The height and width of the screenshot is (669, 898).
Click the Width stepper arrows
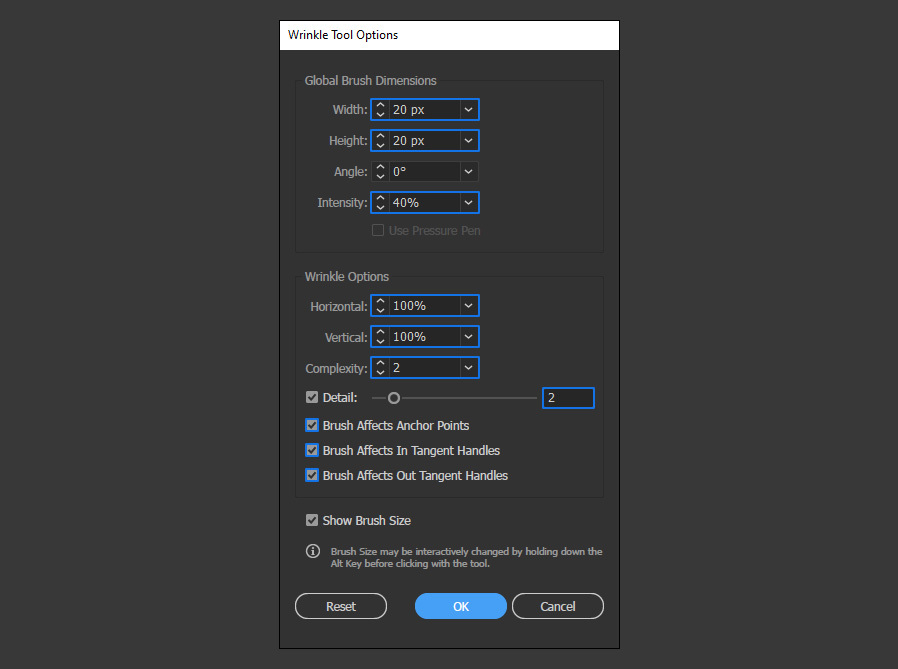coord(380,109)
